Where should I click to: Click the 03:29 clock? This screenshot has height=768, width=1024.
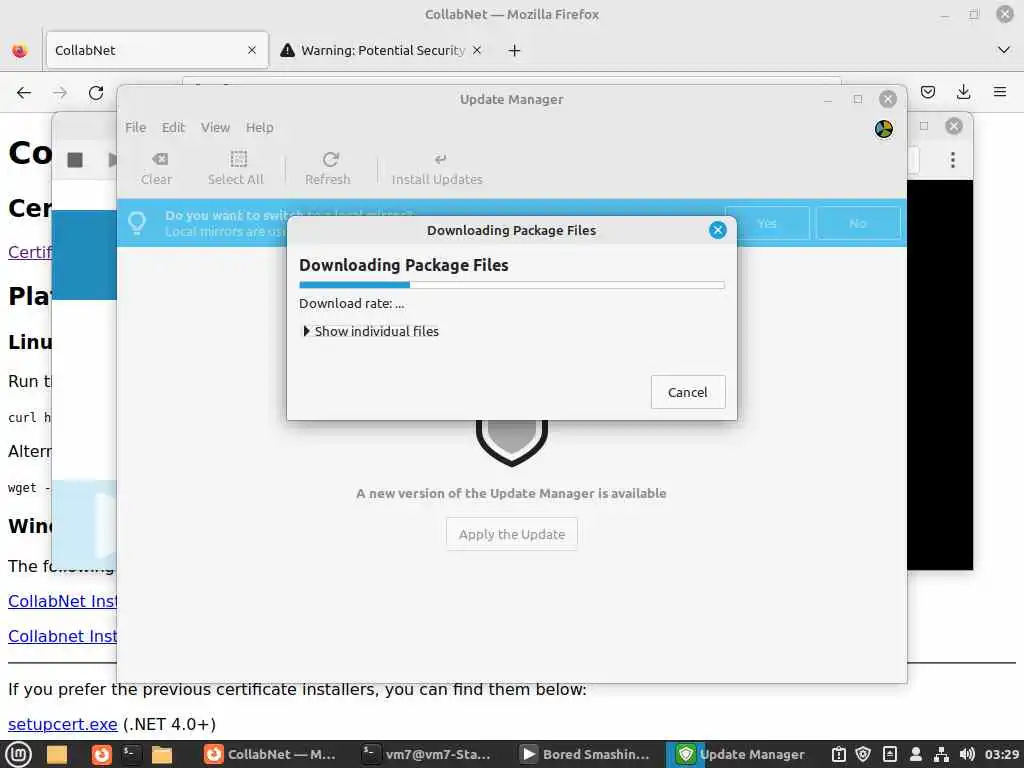pos(1002,754)
